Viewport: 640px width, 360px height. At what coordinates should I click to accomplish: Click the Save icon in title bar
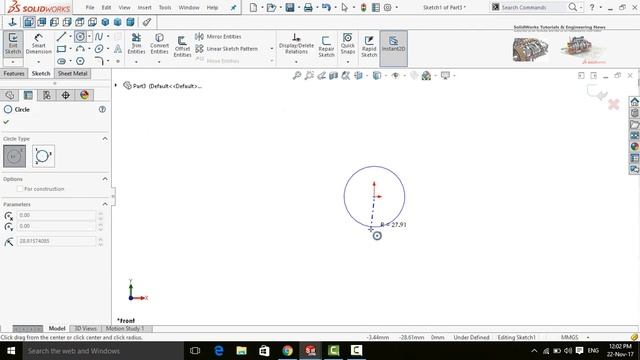coord(290,7)
